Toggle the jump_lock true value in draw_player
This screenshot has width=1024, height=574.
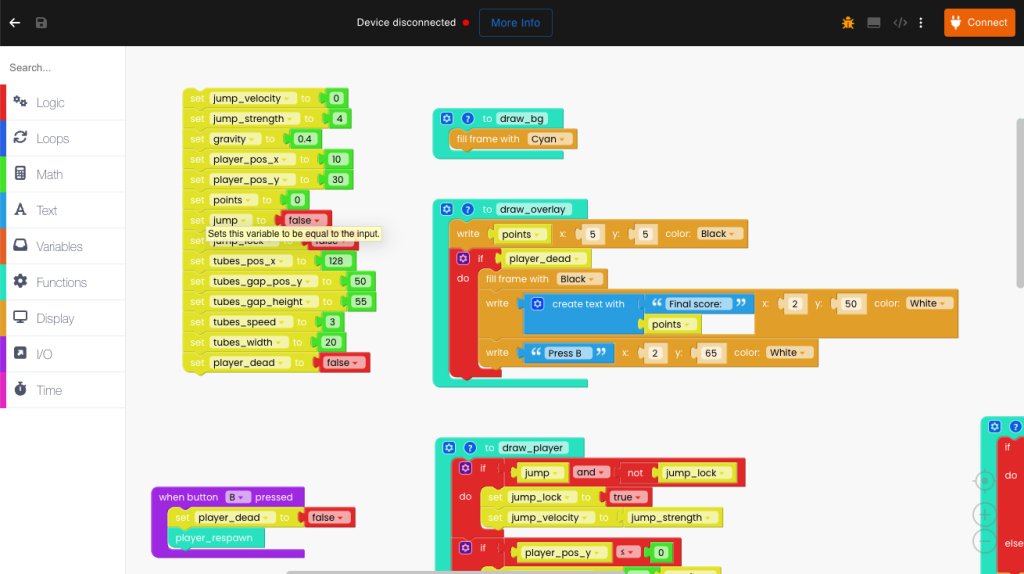point(627,497)
